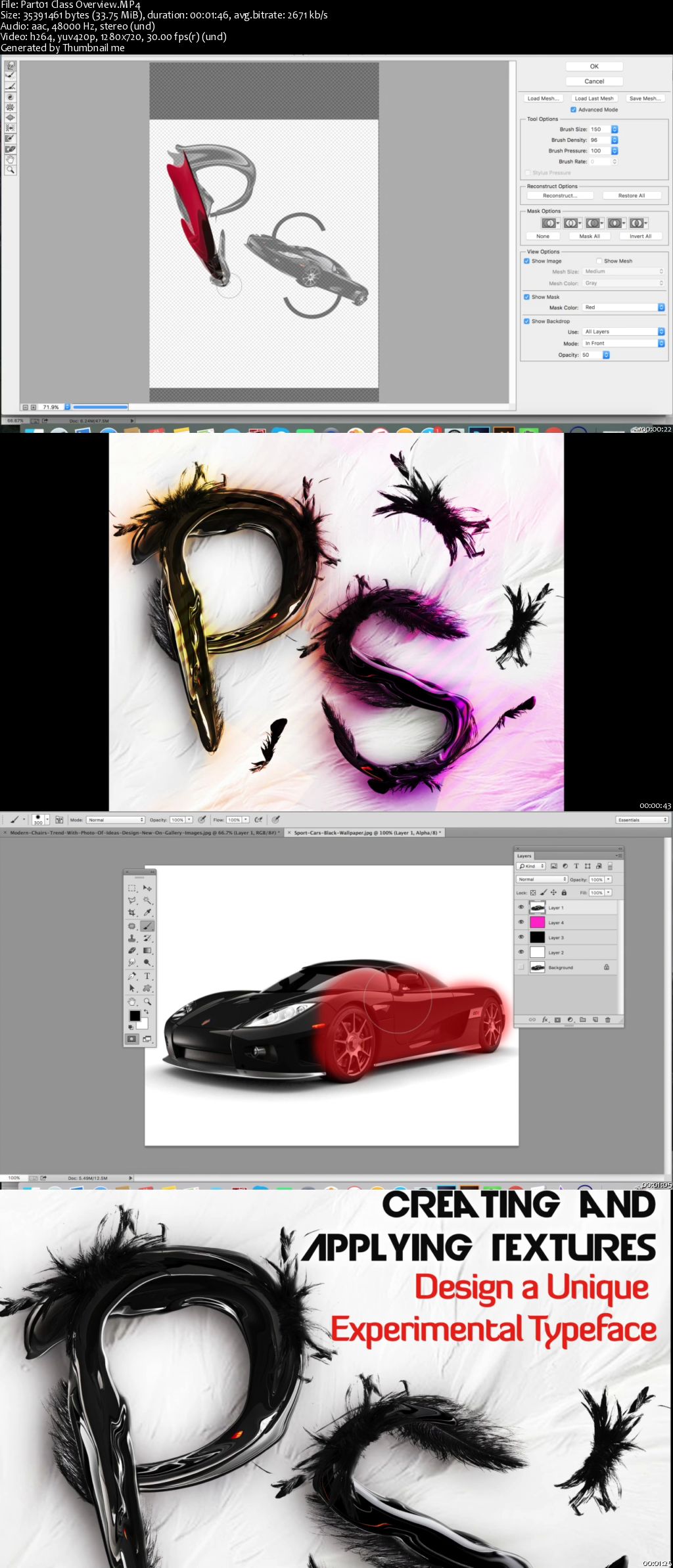
Task: Select the Magic Wand tool
Action: pos(147,901)
